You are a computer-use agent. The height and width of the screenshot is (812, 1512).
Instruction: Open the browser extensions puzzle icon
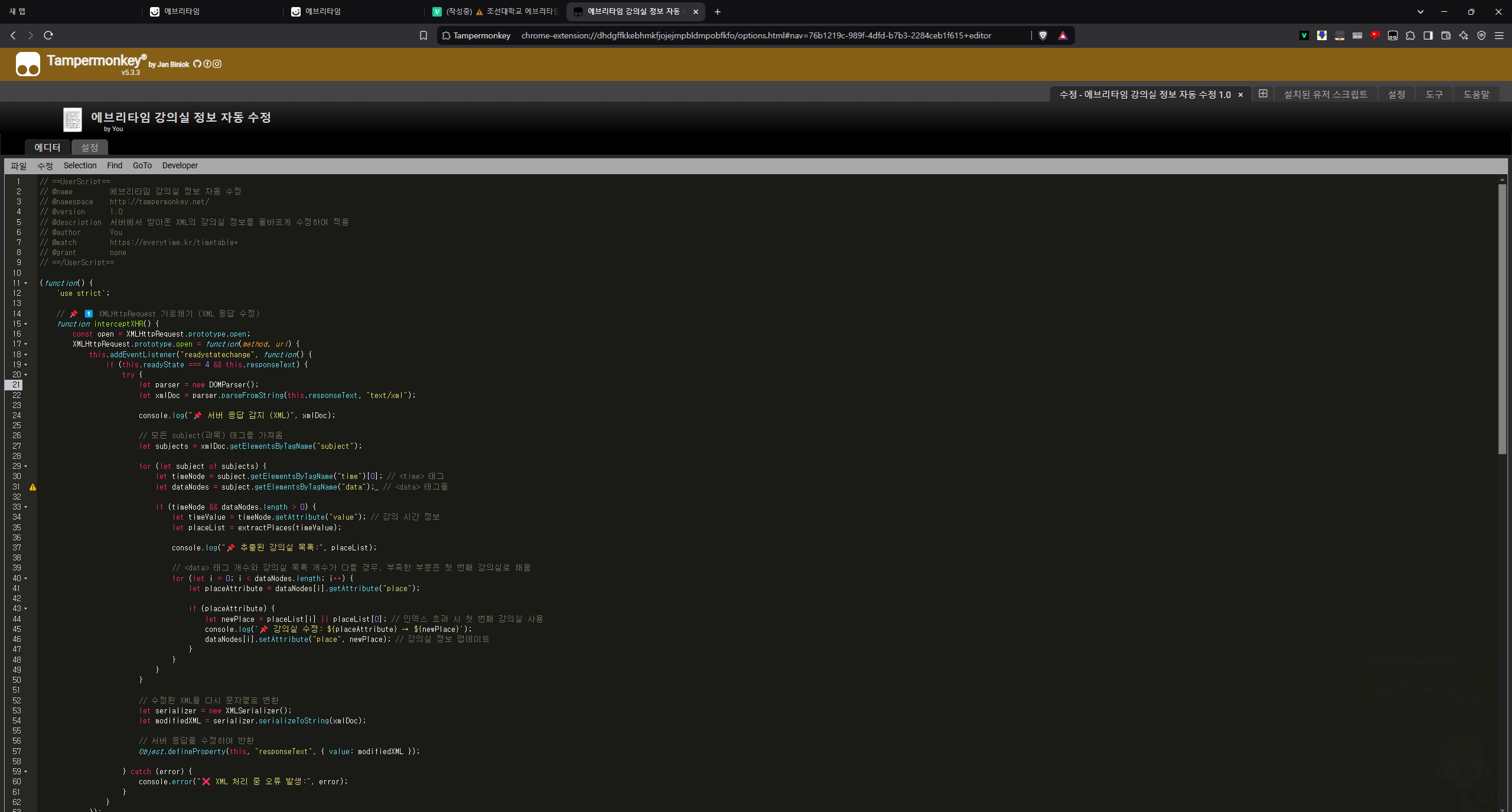[1410, 35]
